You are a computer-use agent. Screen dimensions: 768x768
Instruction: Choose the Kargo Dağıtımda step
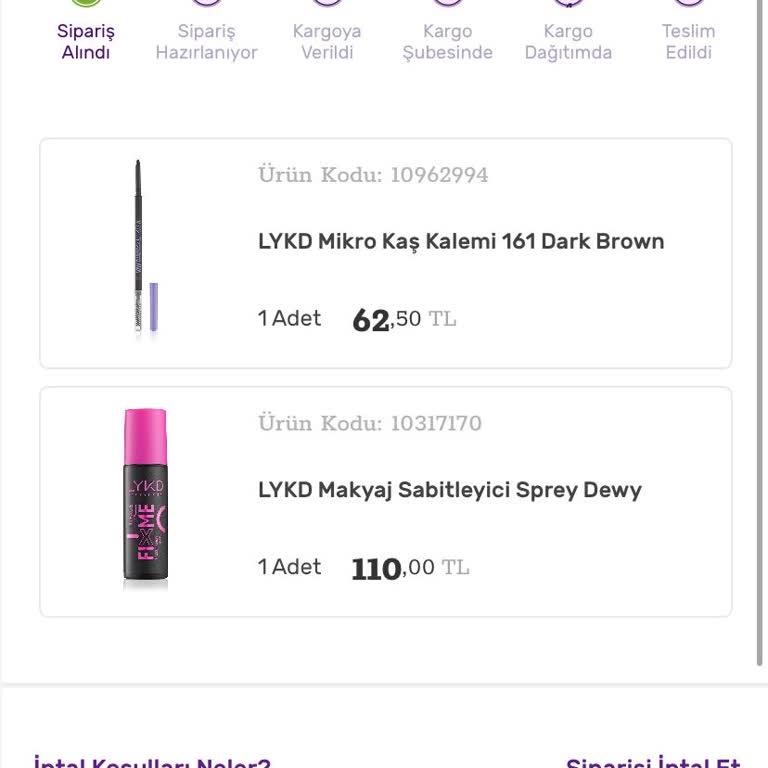coord(568,42)
